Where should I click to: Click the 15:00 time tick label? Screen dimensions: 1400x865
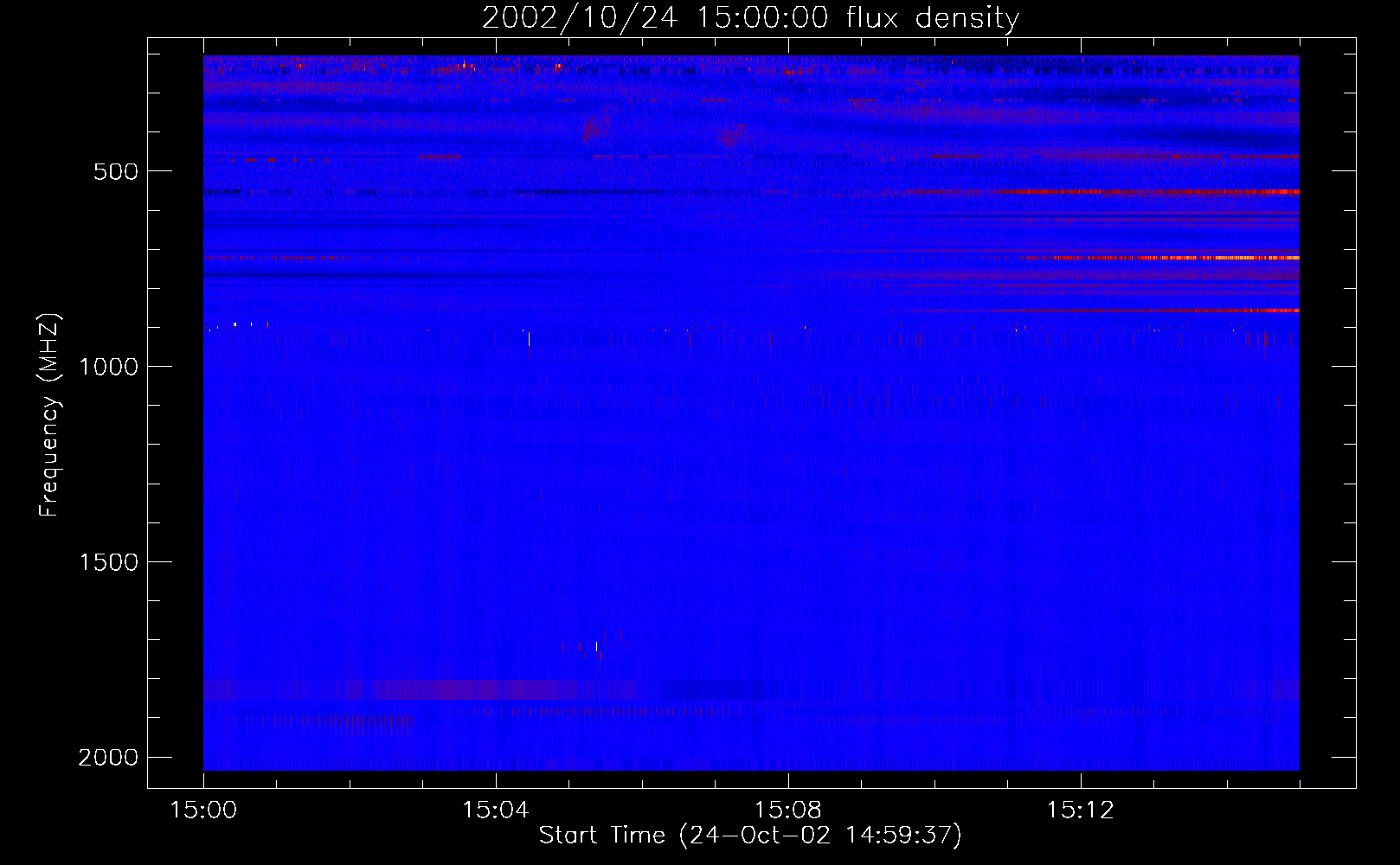click(203, 811)
